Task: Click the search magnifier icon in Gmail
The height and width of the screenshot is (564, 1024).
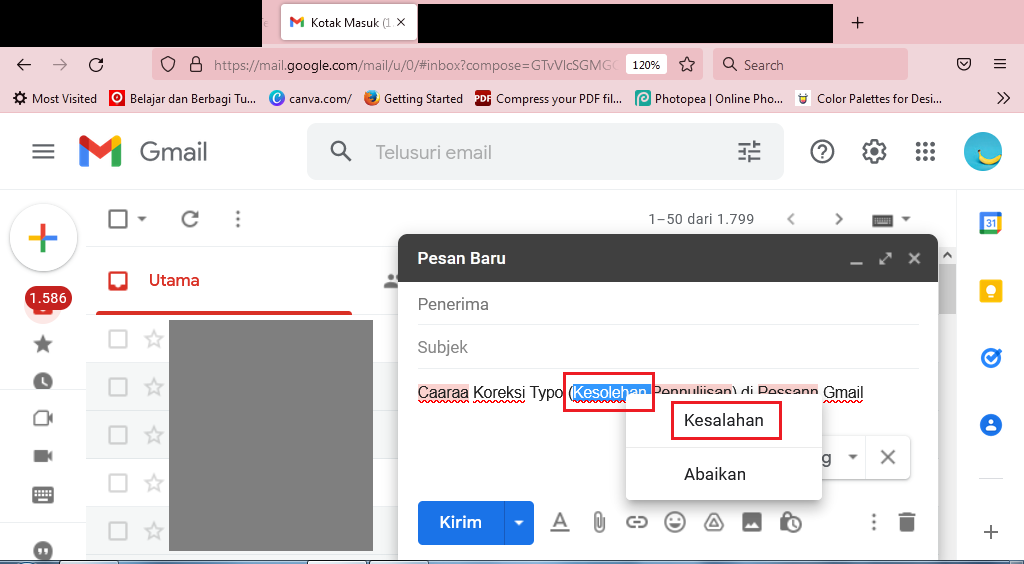Action: [340, 151]
